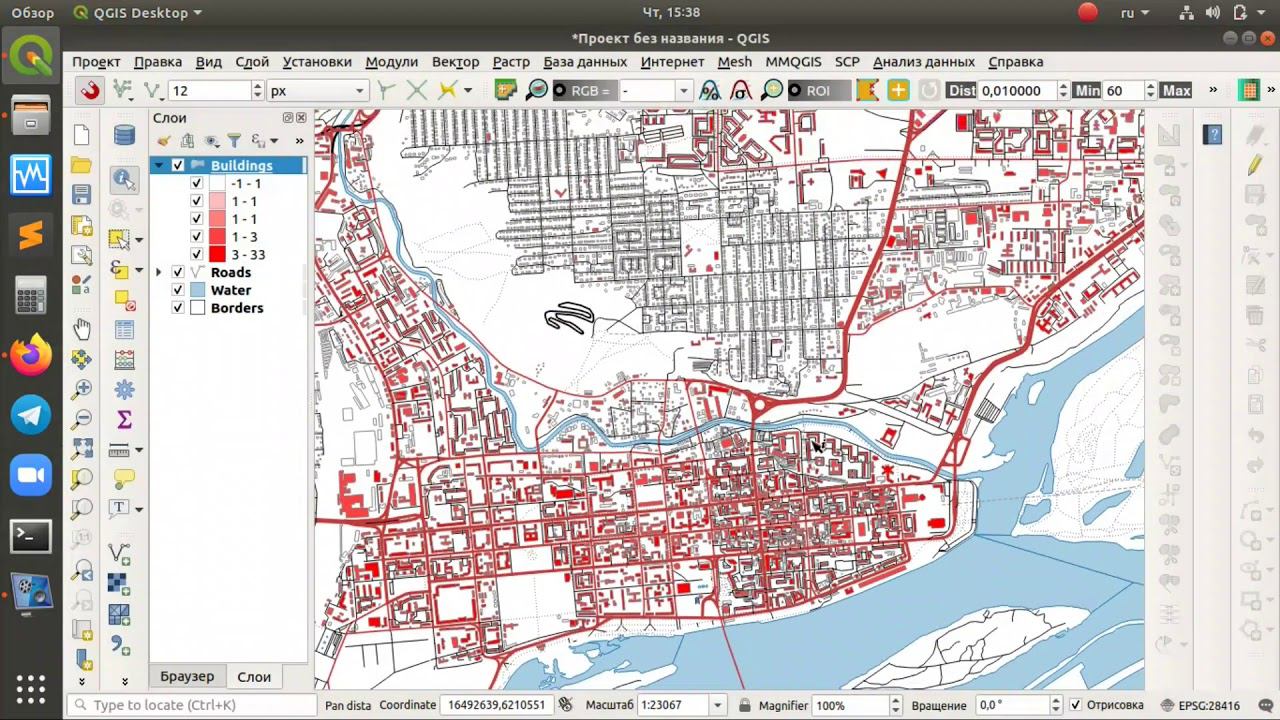
Task: Toggle the snapping magnet tool
Action: tap(90, 90)
